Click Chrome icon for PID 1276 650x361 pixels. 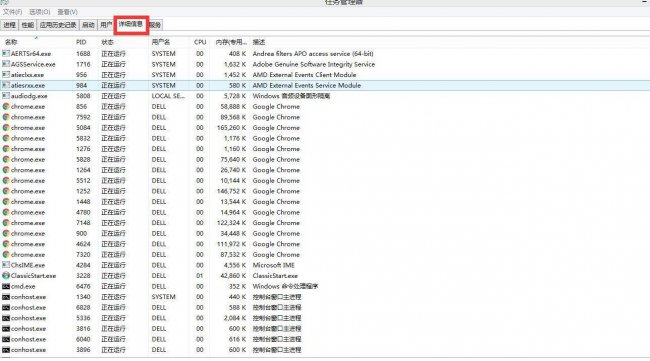click(x=6, y=149)
